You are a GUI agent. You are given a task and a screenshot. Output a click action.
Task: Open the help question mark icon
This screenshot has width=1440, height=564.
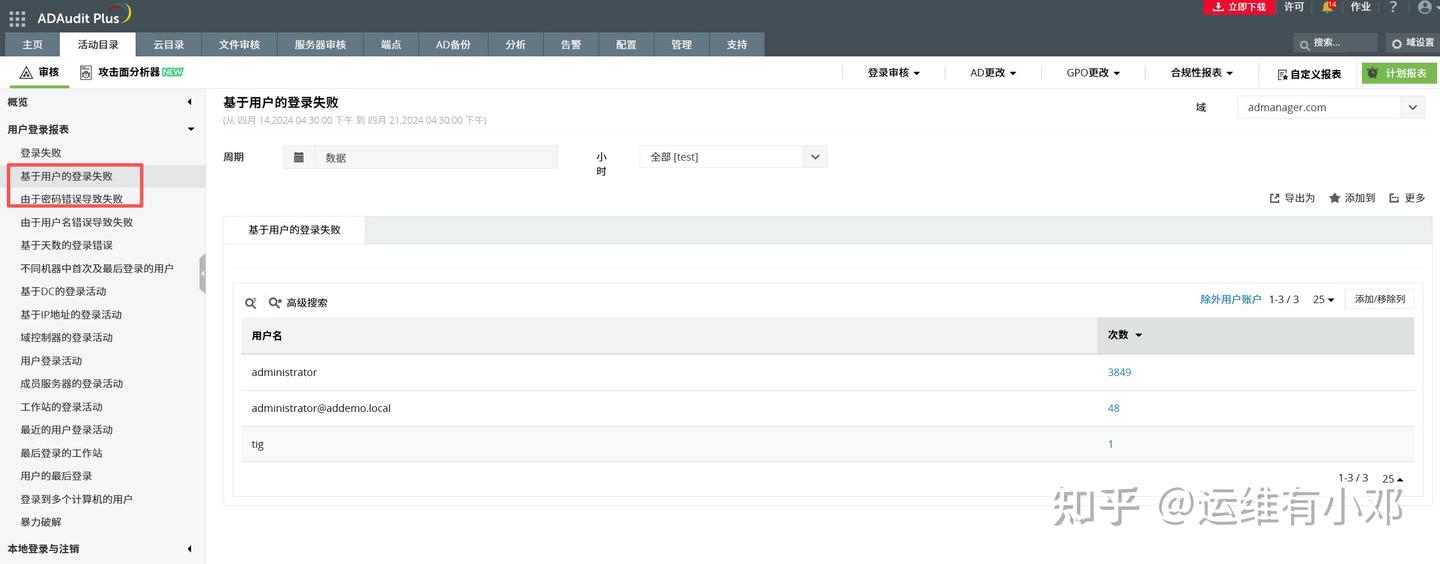coord(1393,7)
